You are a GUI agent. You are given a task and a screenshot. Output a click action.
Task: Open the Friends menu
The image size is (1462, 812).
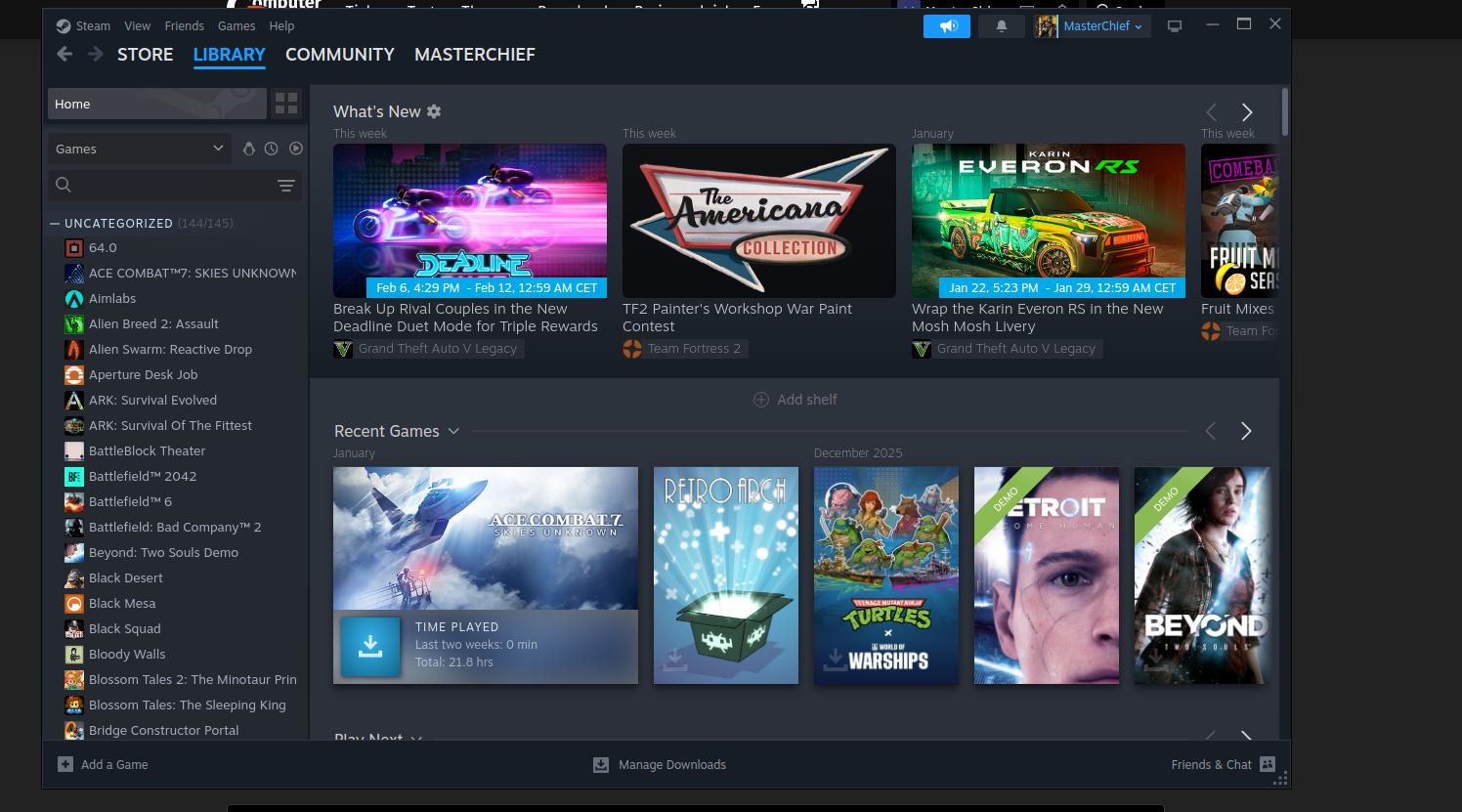coord(185,26)
